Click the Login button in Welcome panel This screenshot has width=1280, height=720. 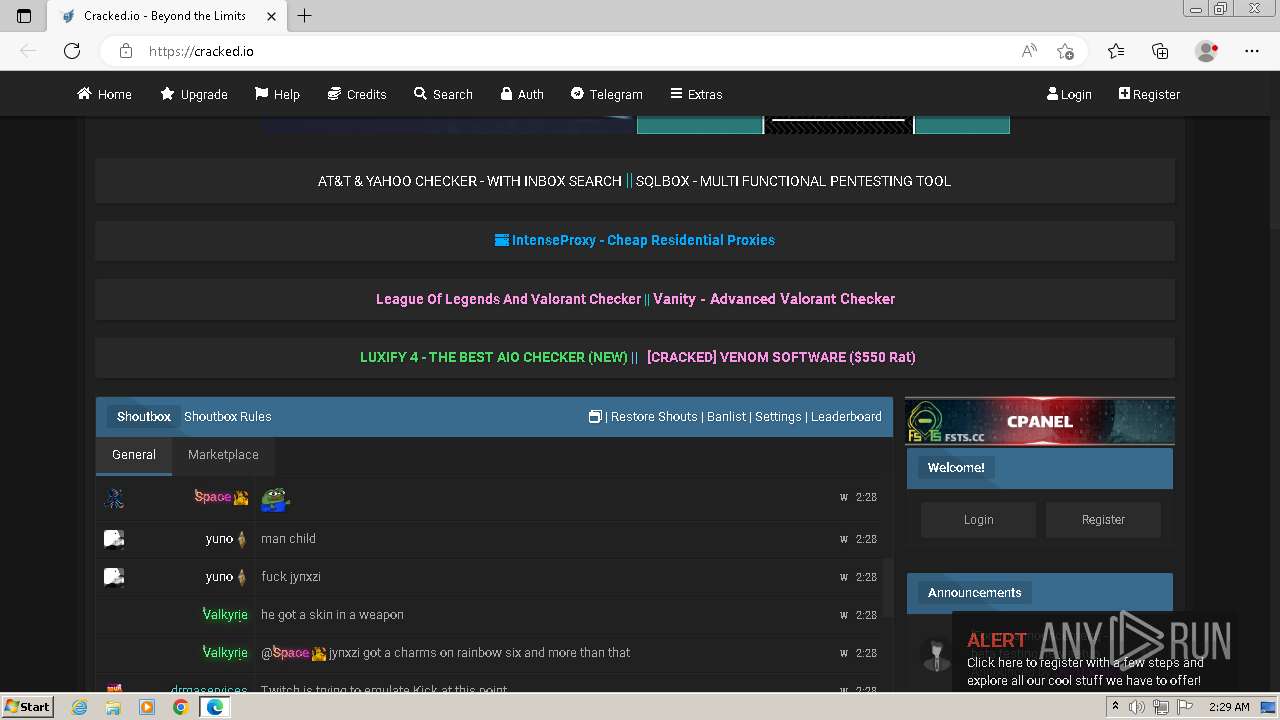click(x=978, y=519)
